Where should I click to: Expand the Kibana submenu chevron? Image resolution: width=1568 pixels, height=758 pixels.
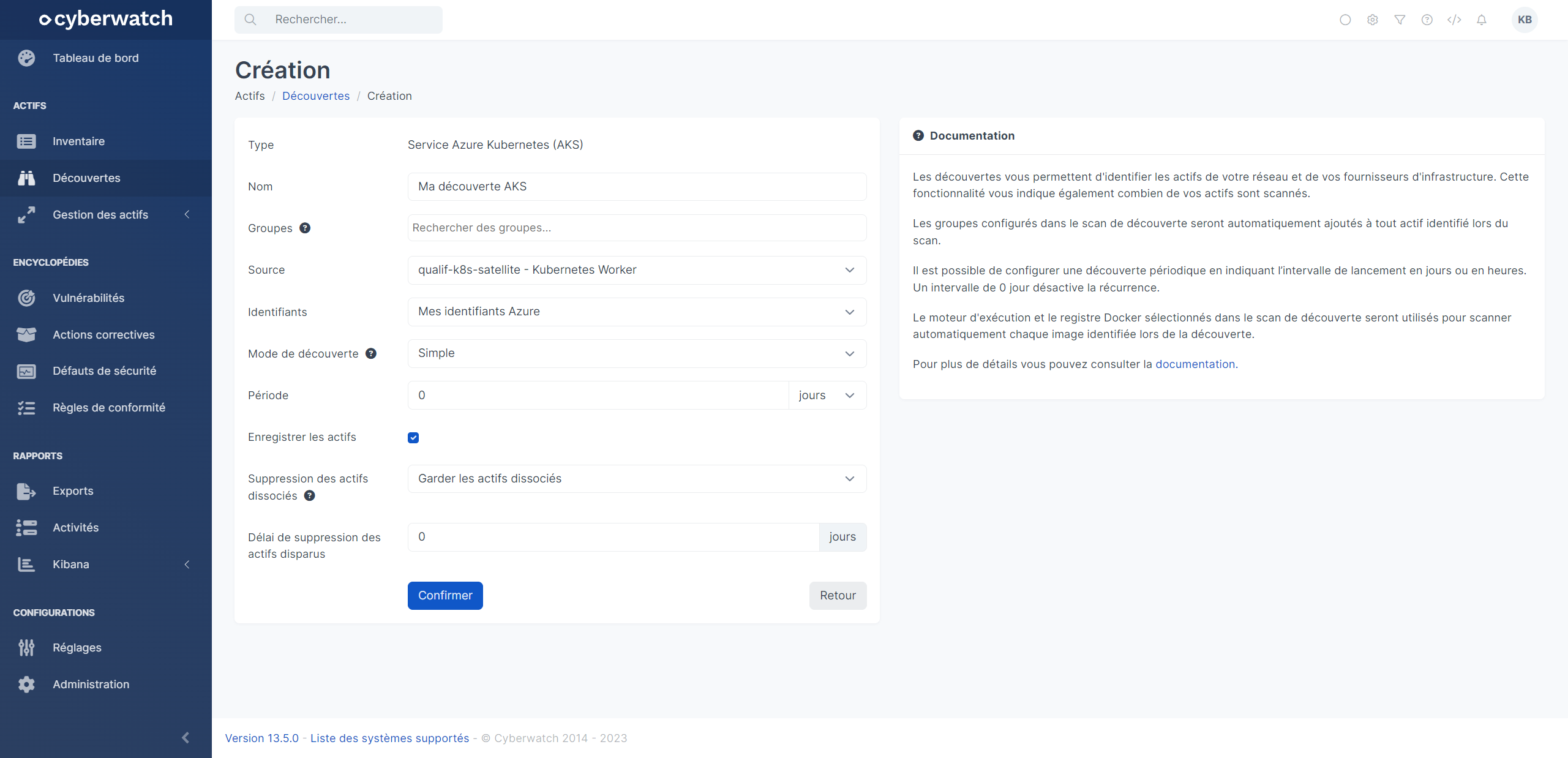[187, 564]
